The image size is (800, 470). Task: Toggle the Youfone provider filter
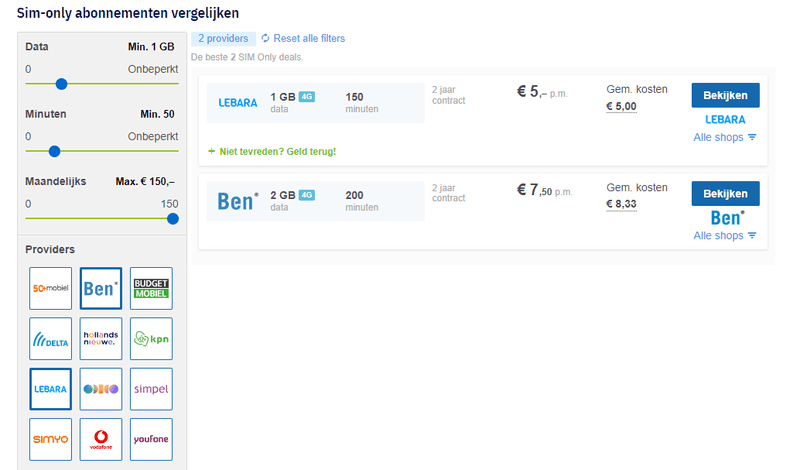(x=151, y=439)
